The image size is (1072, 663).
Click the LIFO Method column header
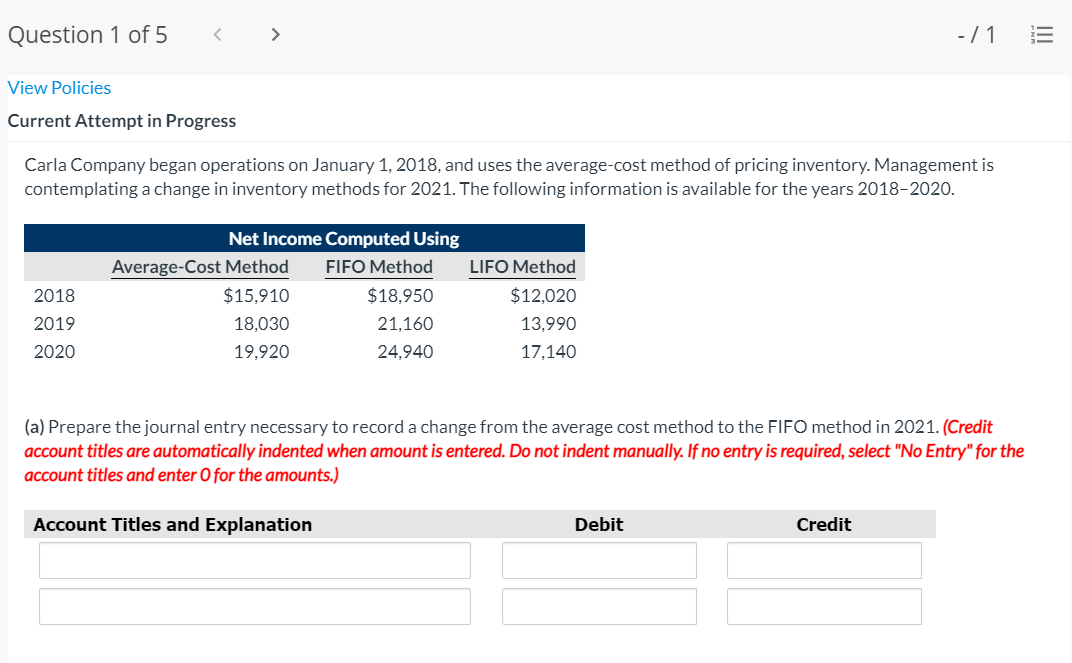(x=522, y=266)
